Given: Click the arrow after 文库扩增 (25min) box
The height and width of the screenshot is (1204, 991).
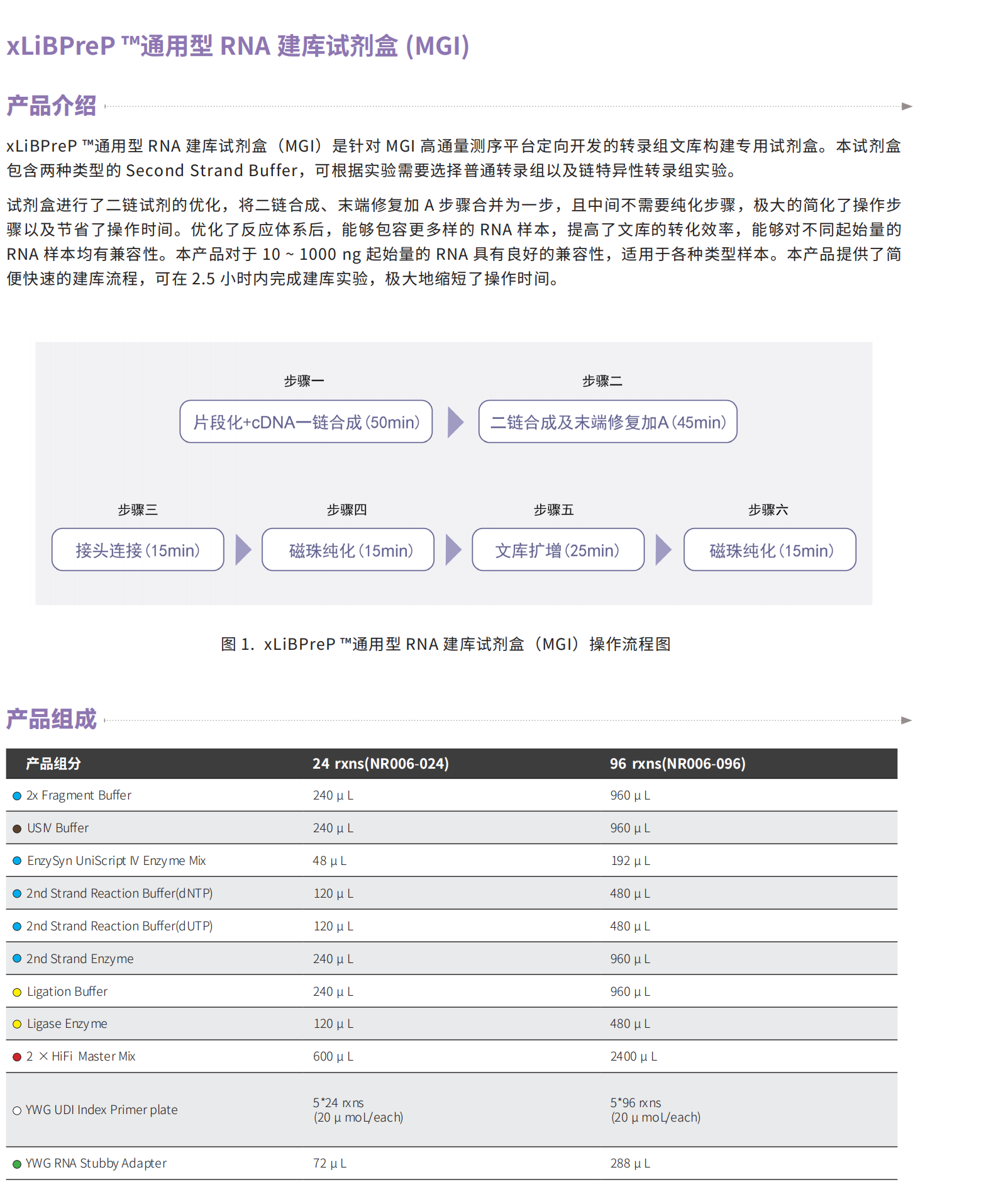Looking at the screenshot, I should click(663, 550).
